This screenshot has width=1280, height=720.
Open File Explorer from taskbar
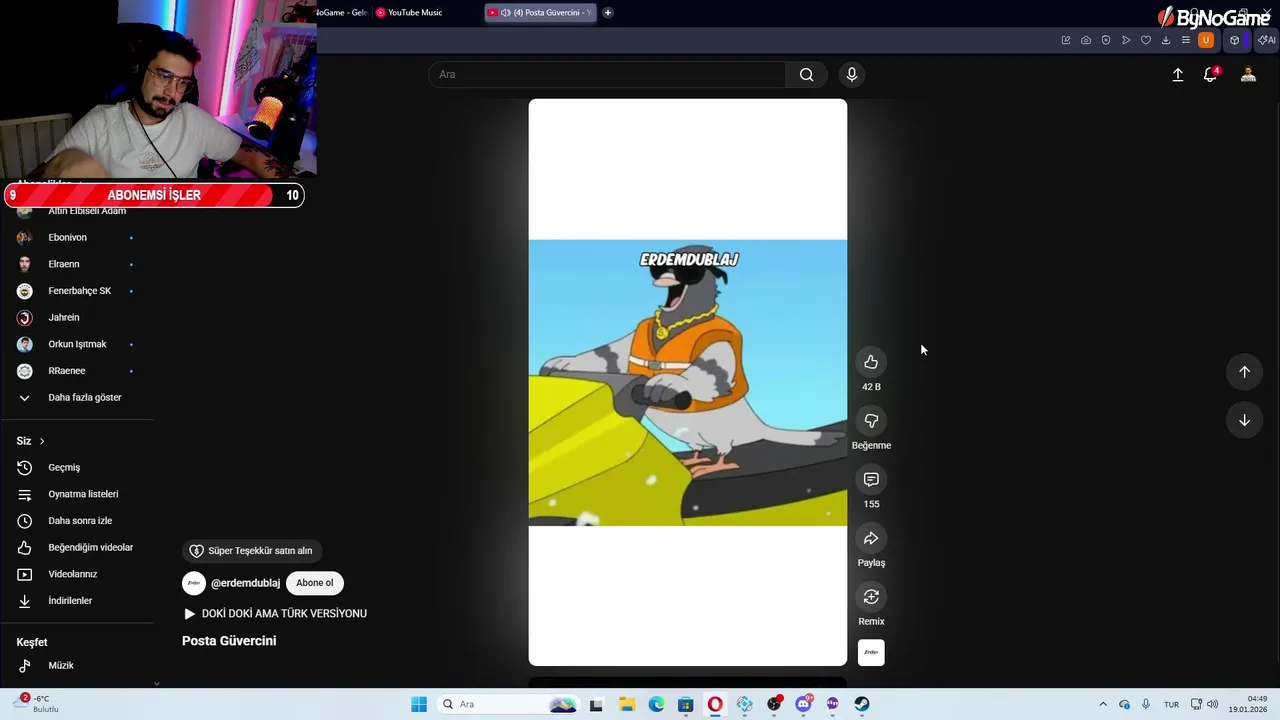[627, 704]
